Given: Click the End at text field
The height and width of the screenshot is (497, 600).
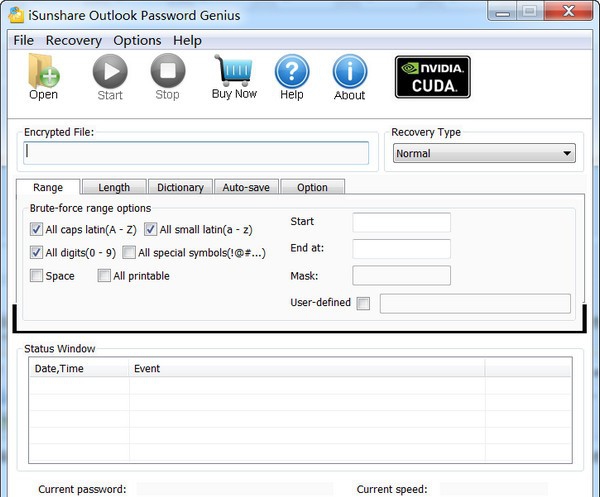Looking at the screenshot, I should click(x=401, y=249).
